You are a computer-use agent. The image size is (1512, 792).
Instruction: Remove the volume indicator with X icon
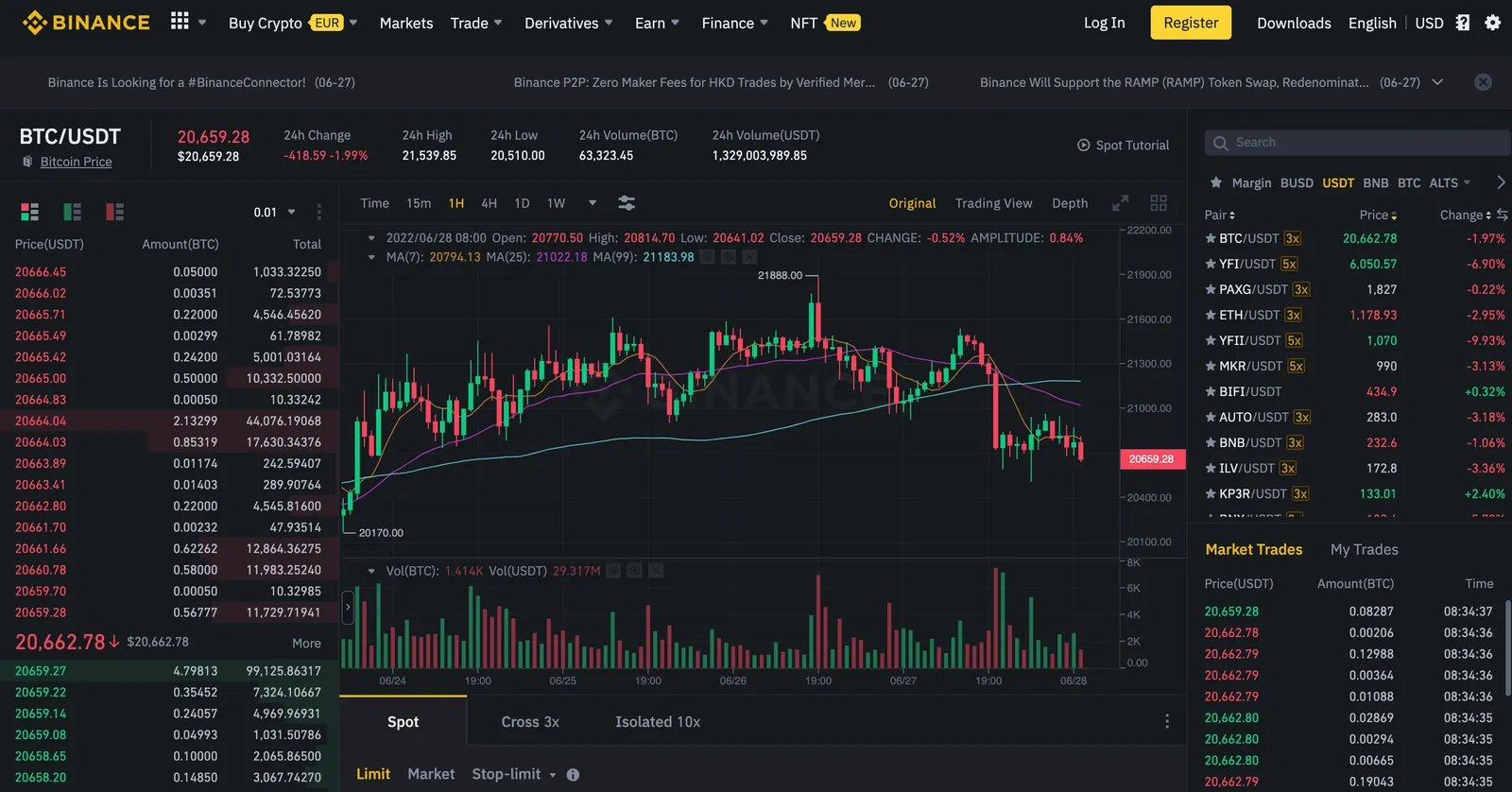tap(656, 571)
